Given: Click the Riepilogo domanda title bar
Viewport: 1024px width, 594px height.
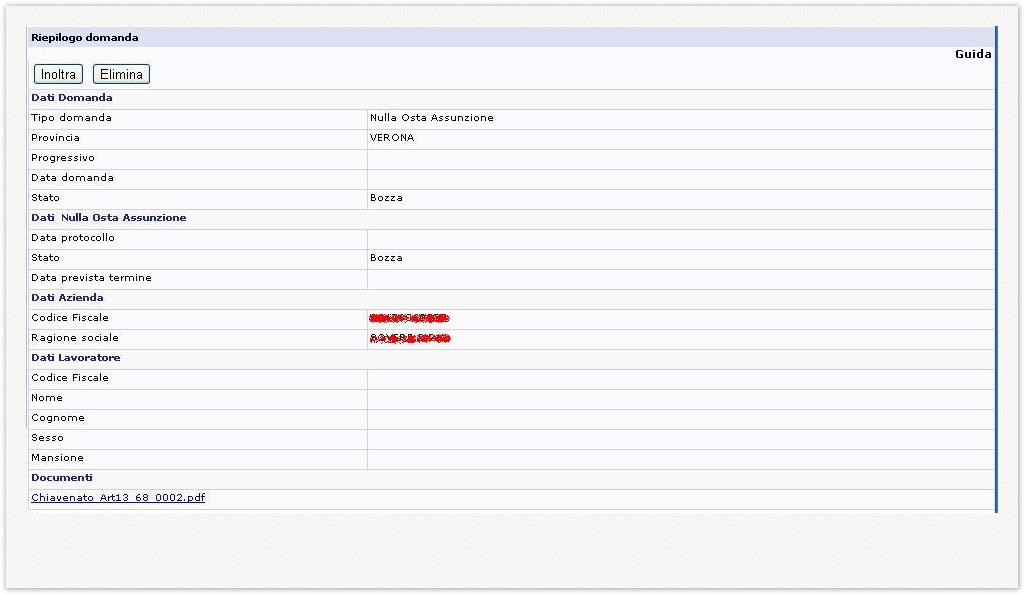Looking at the screenshot, I should [x=85, y=37].
